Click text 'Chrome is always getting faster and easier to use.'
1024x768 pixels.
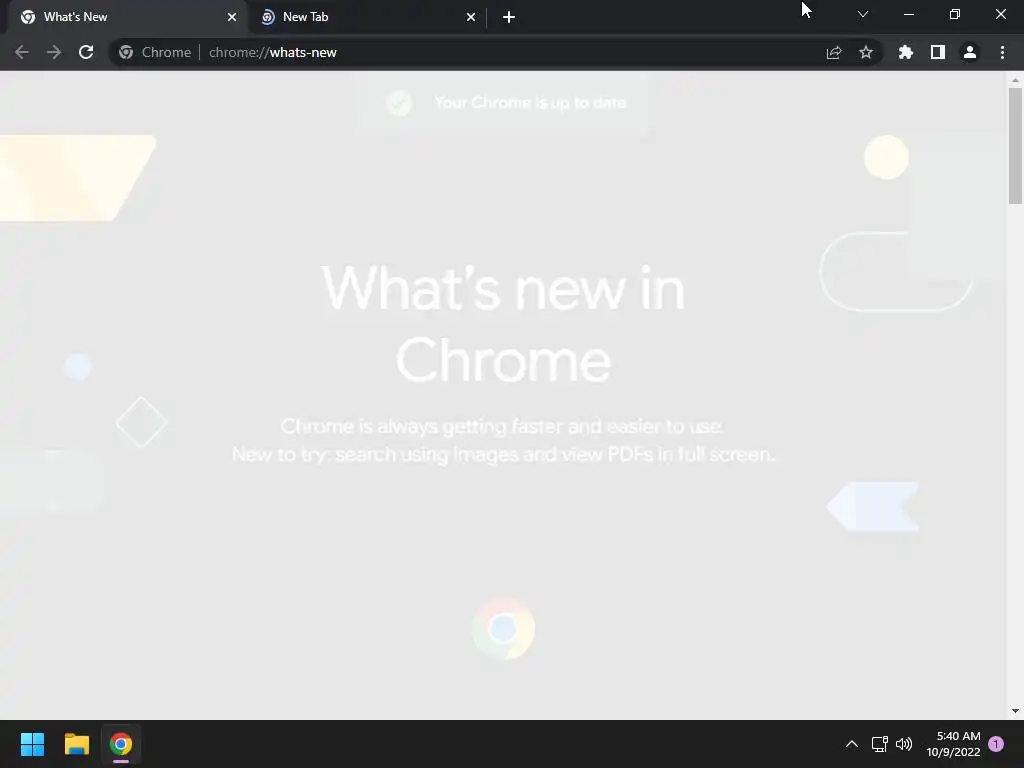502,426
